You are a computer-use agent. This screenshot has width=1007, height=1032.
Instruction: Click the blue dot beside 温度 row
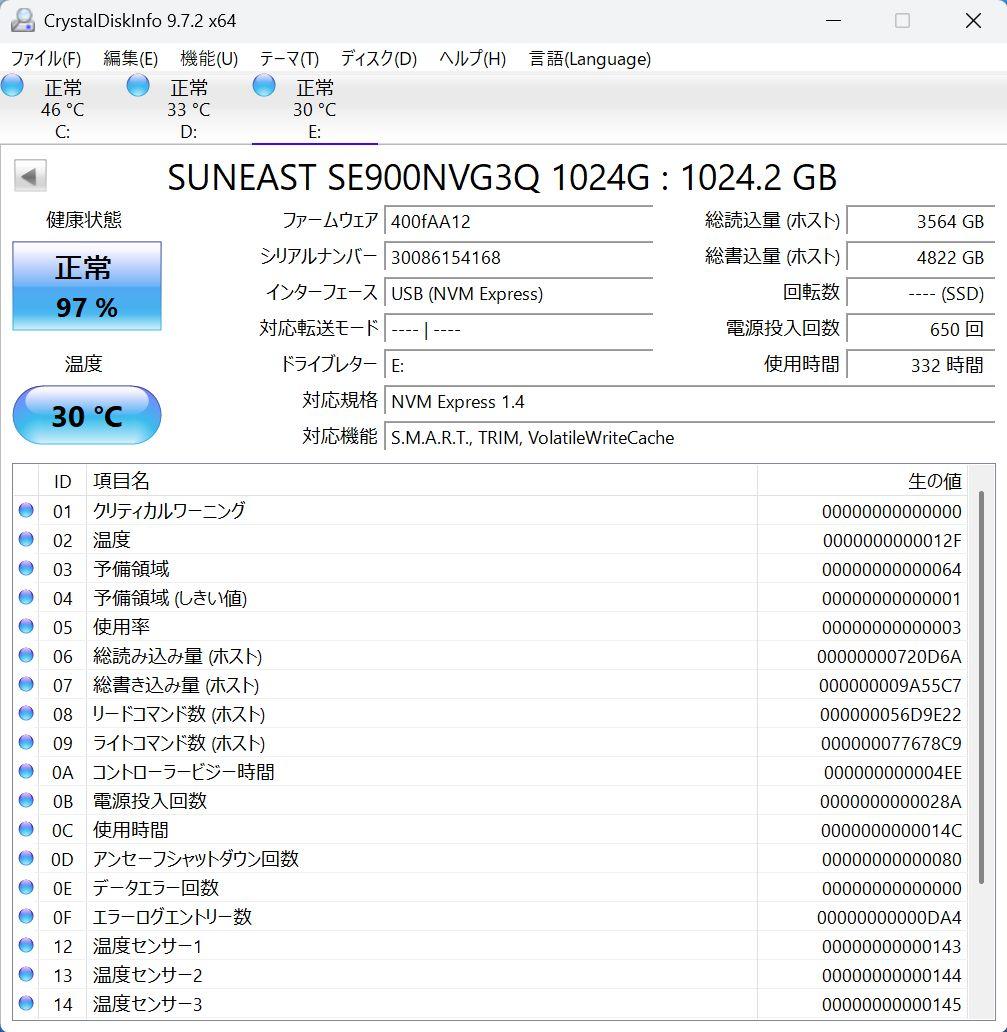click(27, 540)
